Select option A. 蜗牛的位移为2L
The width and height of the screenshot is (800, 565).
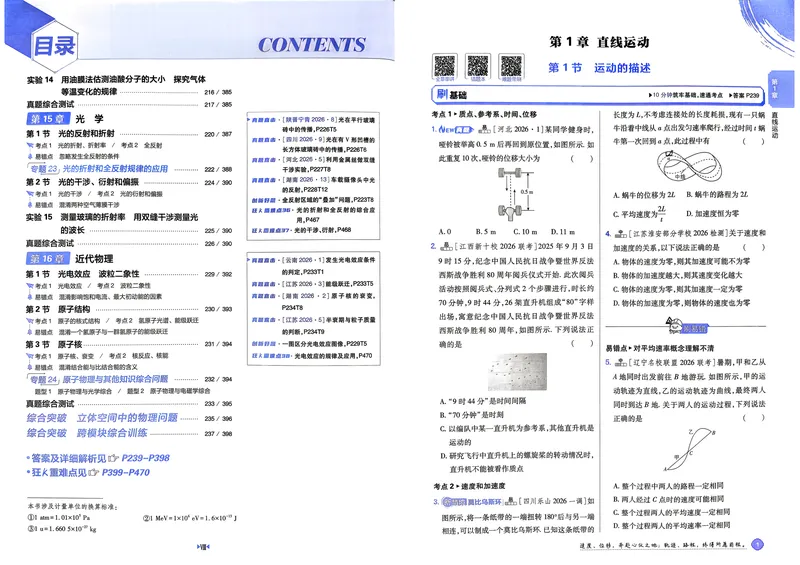(644, 195)
